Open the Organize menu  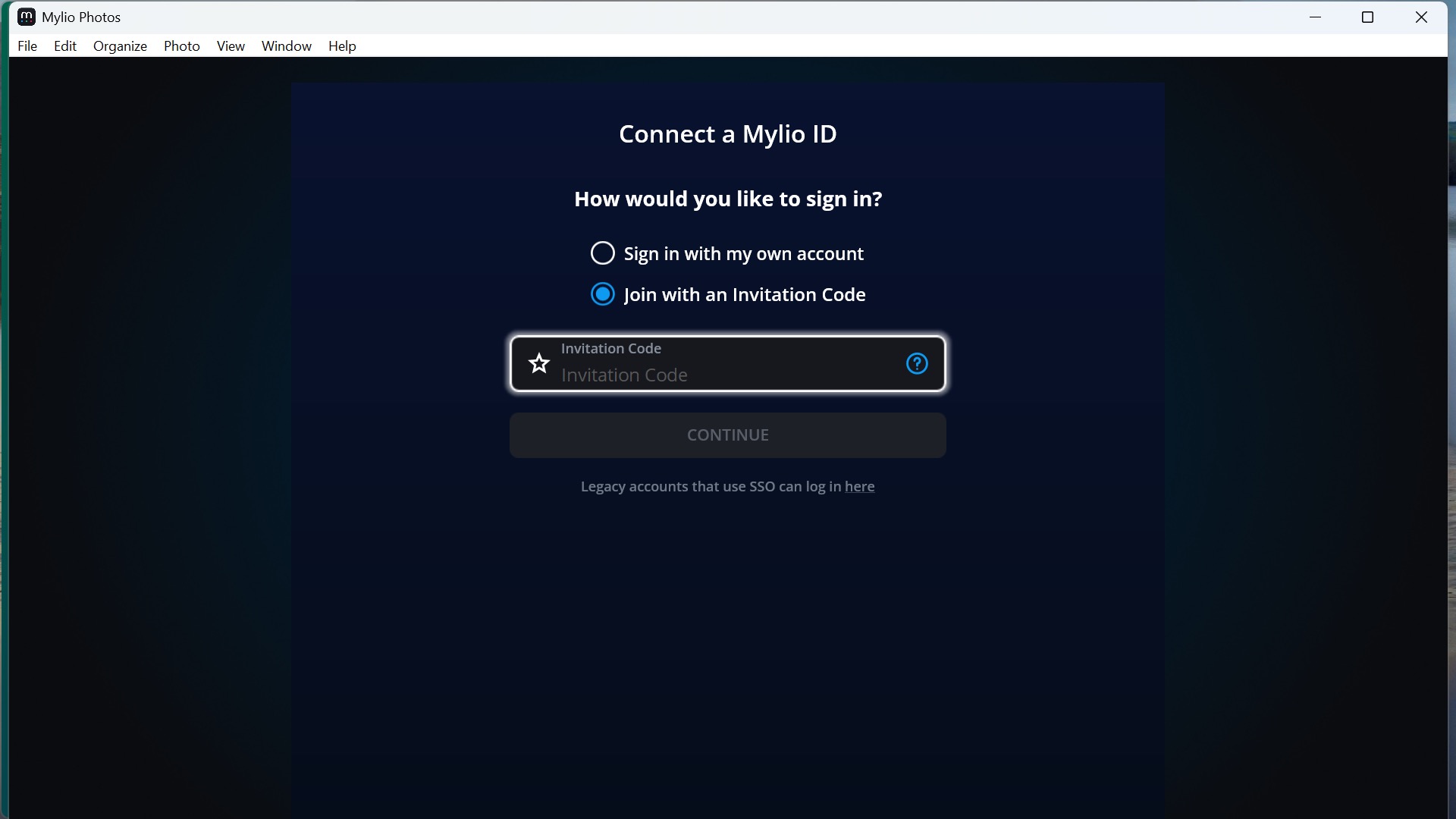click(120, 45)
